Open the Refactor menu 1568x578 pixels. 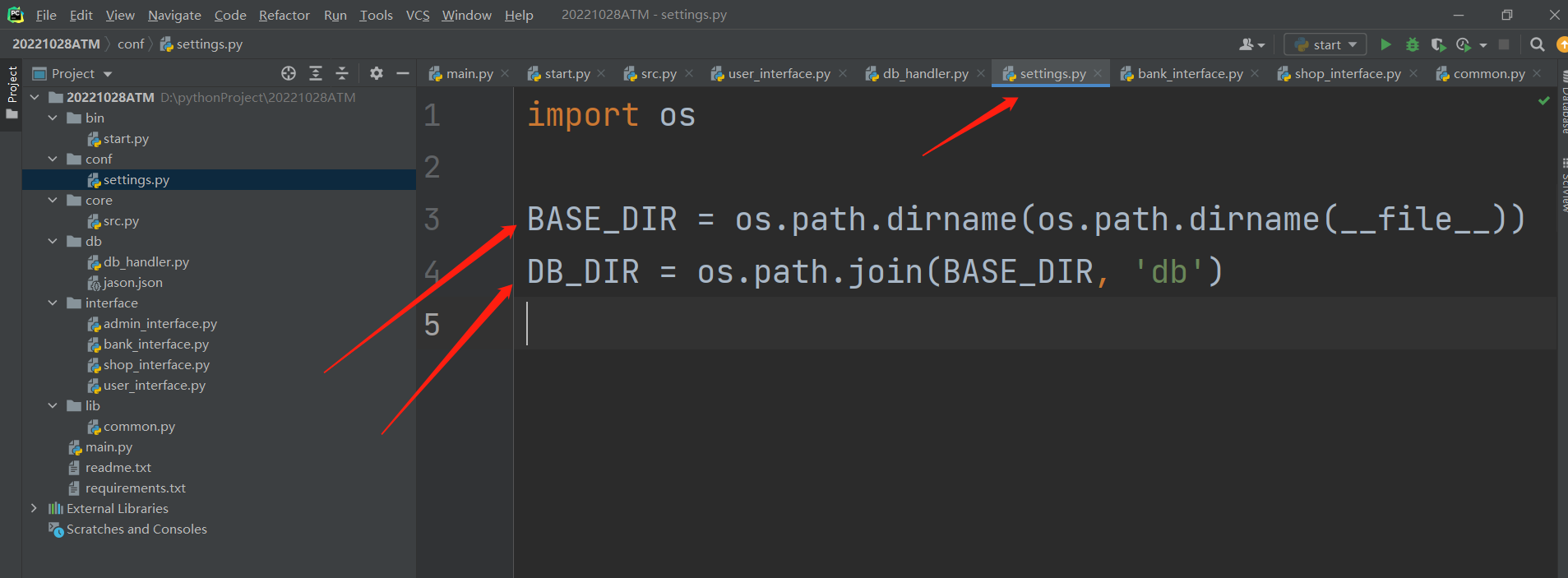[x=284, y=15]
